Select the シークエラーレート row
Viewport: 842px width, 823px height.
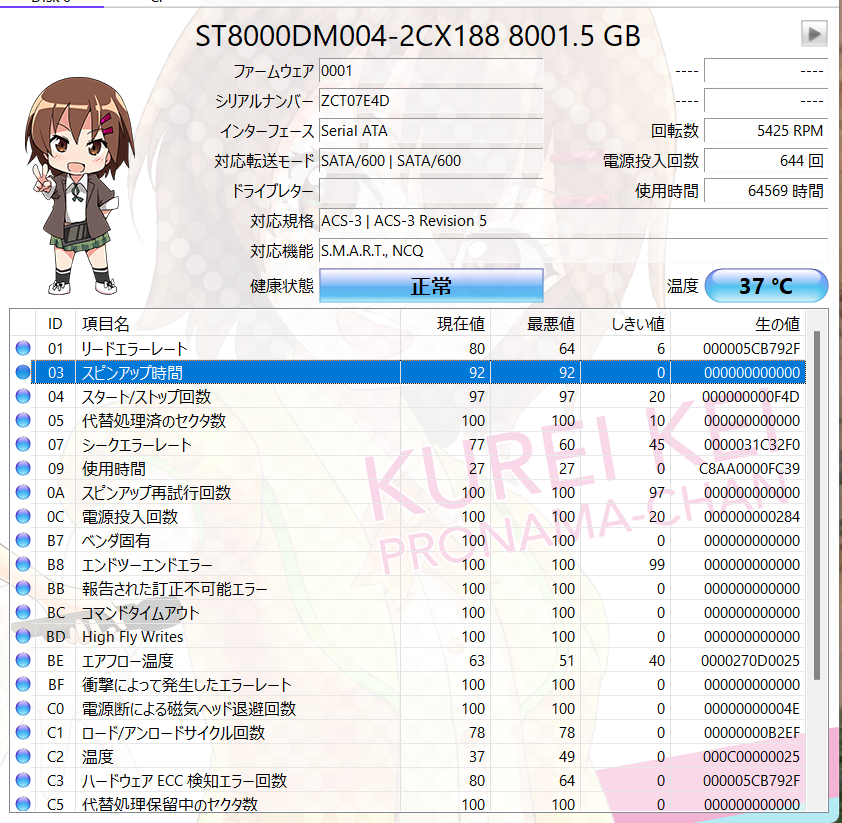[x=408, y=445]
